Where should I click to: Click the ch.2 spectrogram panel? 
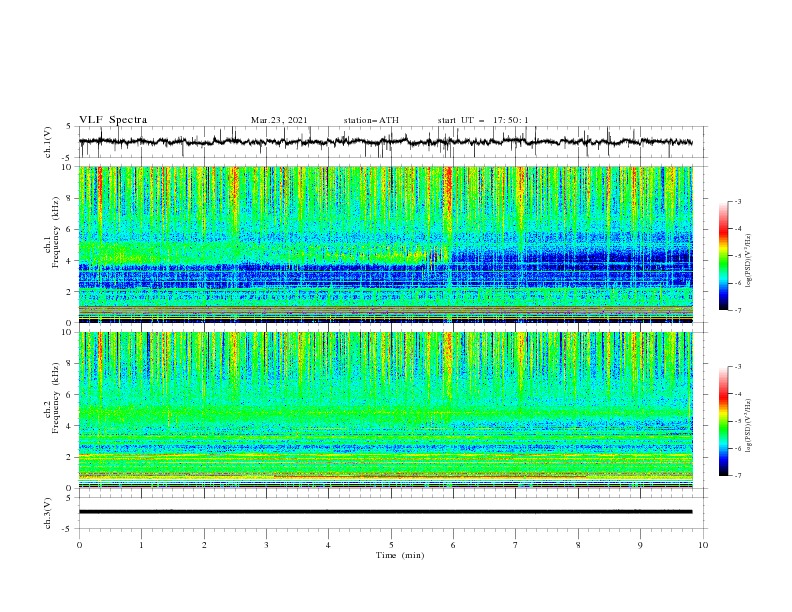pyautogui.click(x=385, y=410)
